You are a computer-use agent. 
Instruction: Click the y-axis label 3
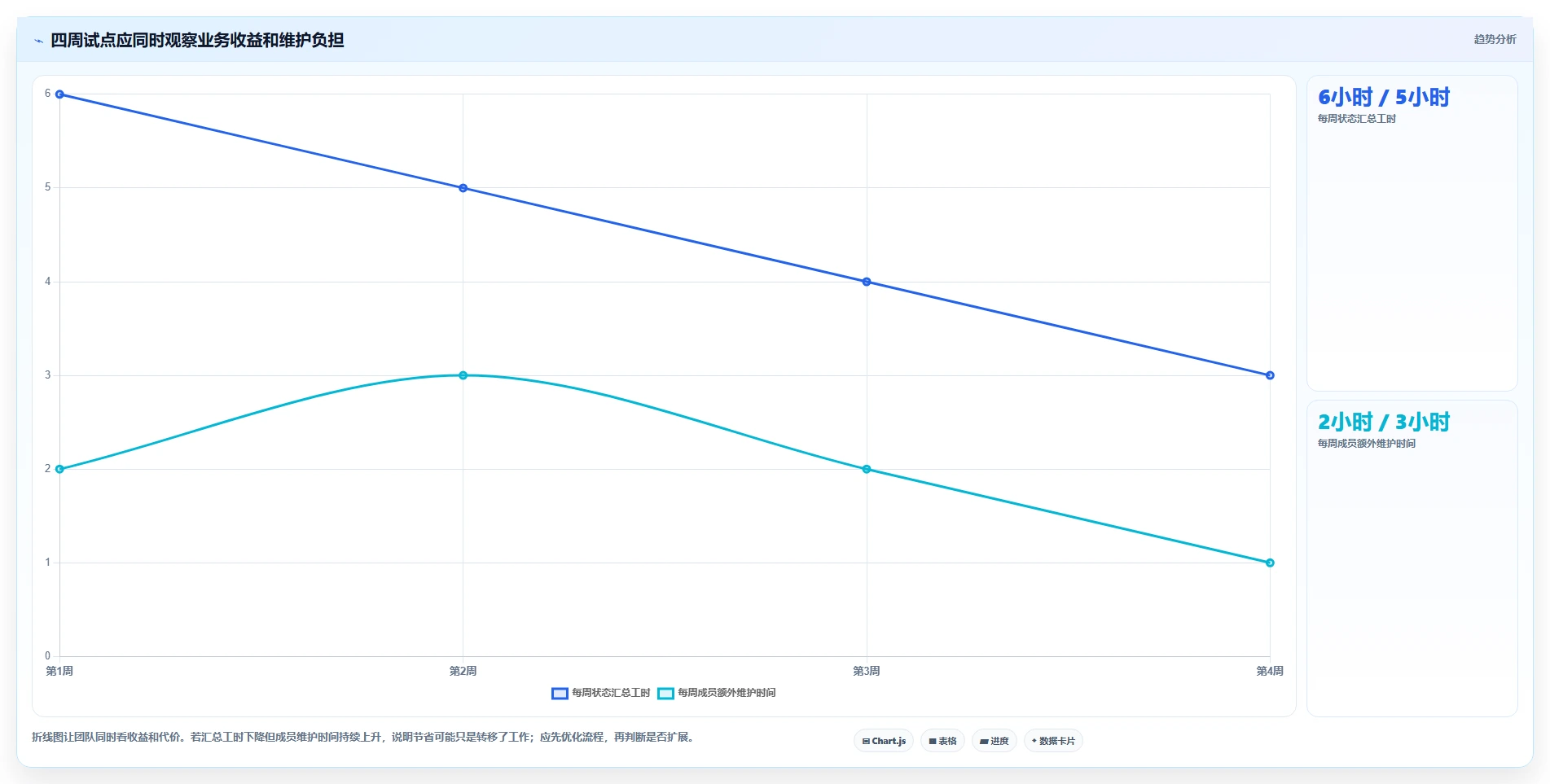(47, 375)
